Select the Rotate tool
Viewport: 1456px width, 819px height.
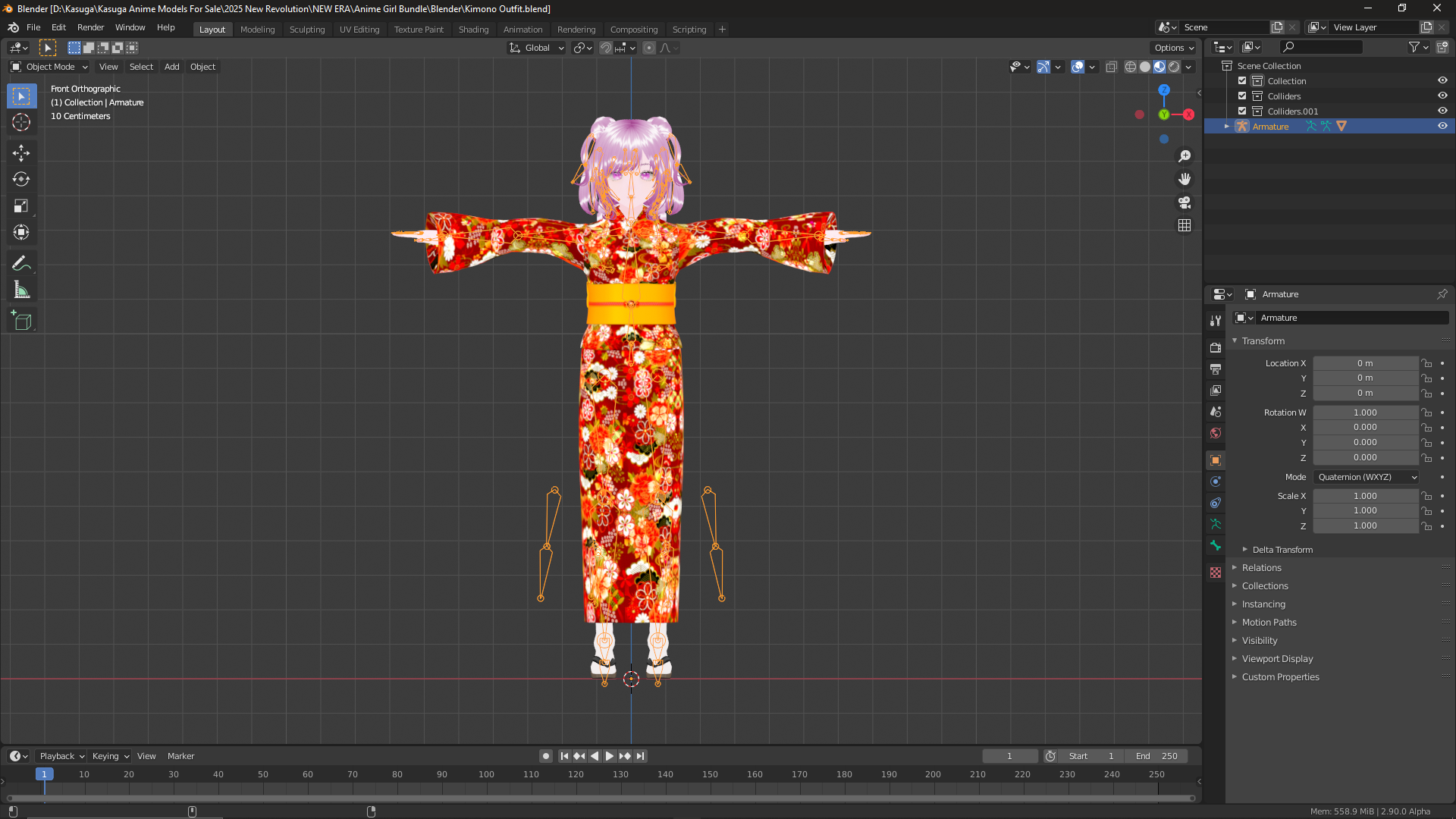[x=21, y=180]
